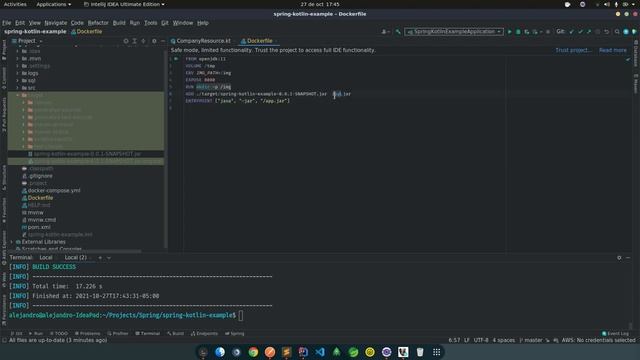The image size is (640, 360).
Task: Select docker-compose.yml in project tree
Action: tap(53, 190)
